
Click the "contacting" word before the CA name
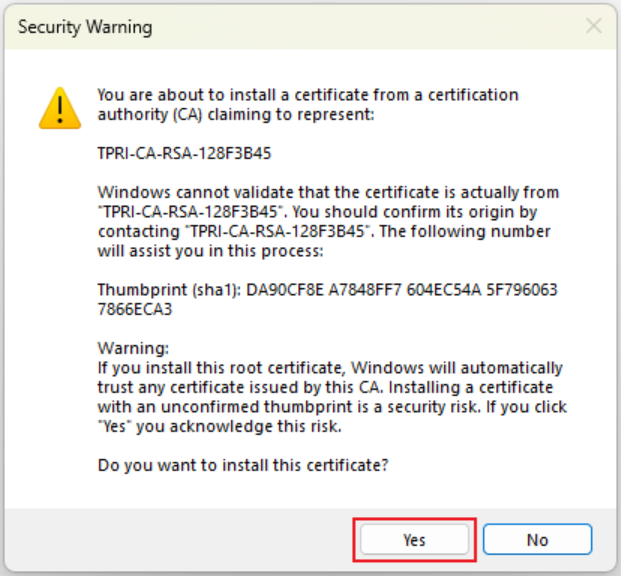pyautogui.click(x=137, y=230)
